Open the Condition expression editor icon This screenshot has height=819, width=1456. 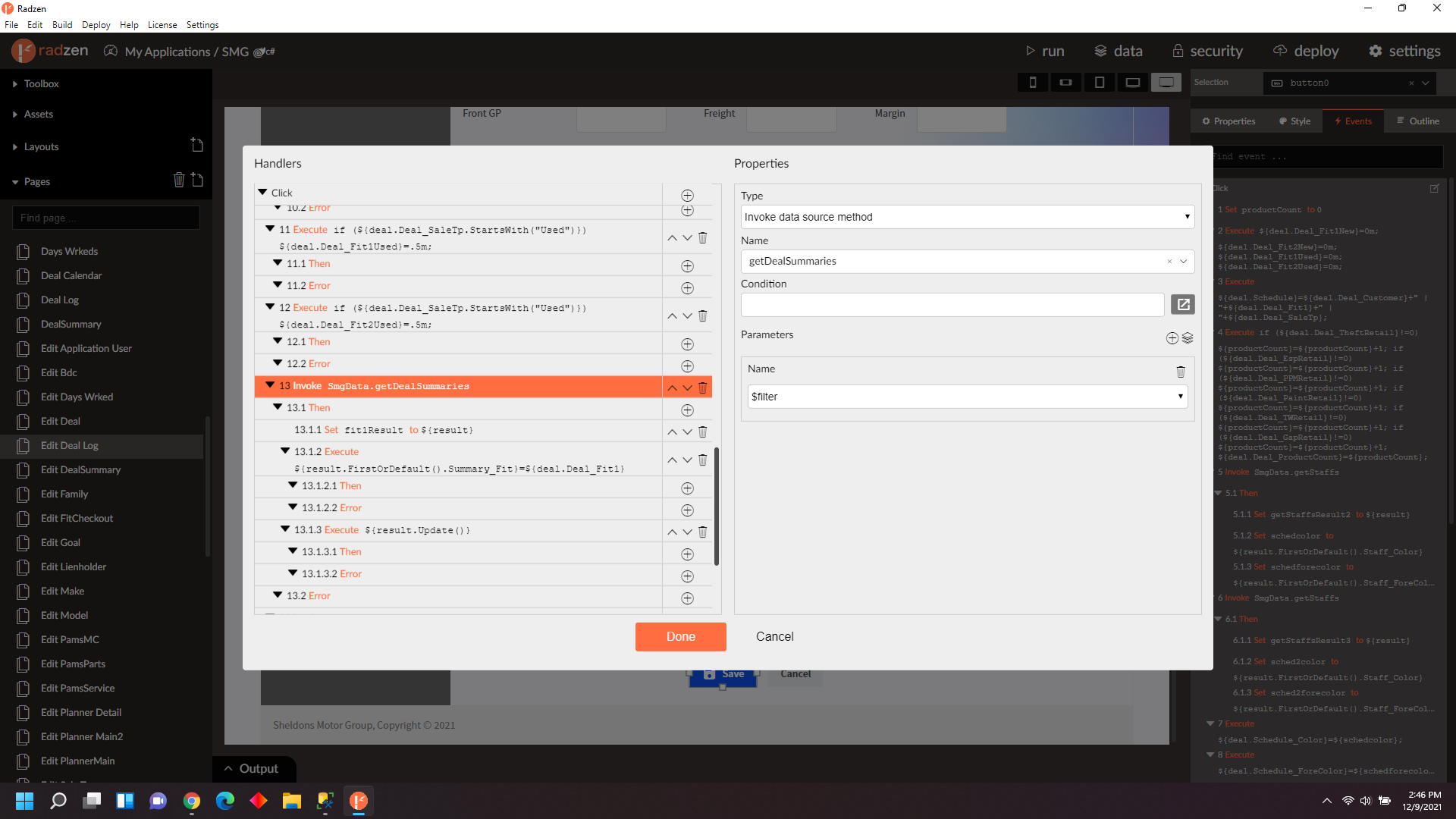pyautogui.click(x=1183, y=304)
